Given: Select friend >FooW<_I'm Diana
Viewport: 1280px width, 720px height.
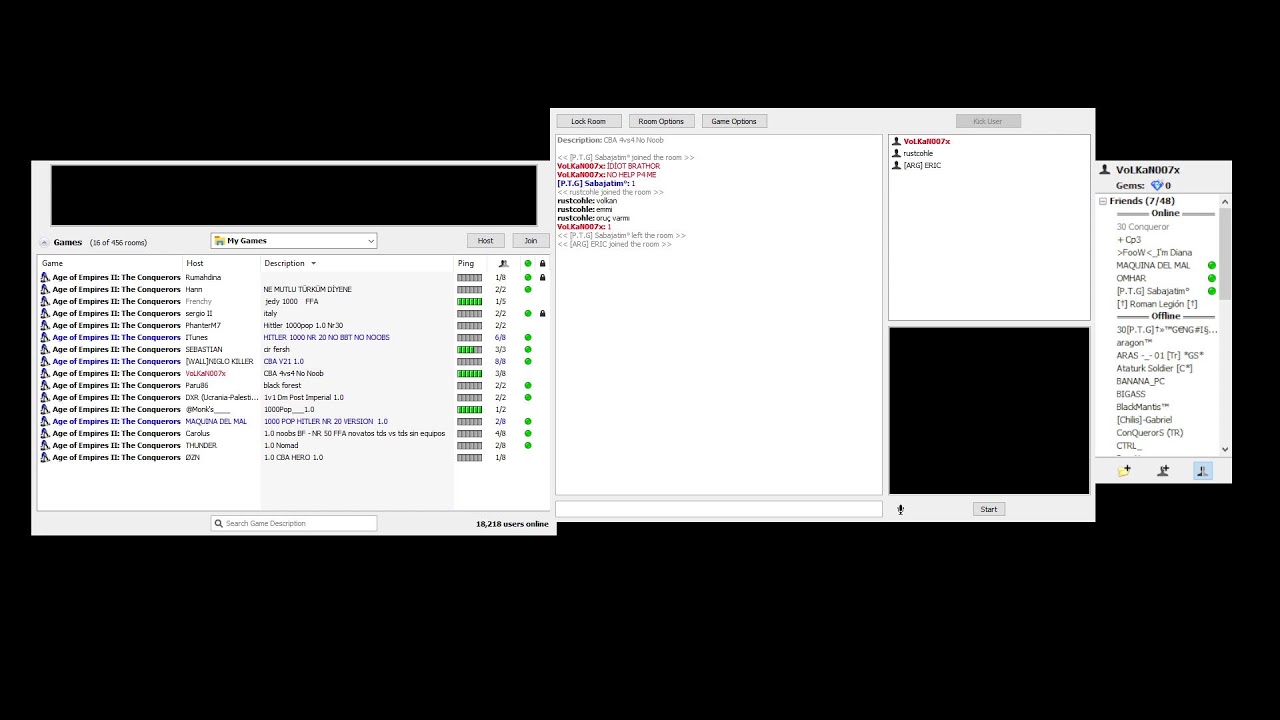Looking at the screenshot, I should [x=1154, y=253].
